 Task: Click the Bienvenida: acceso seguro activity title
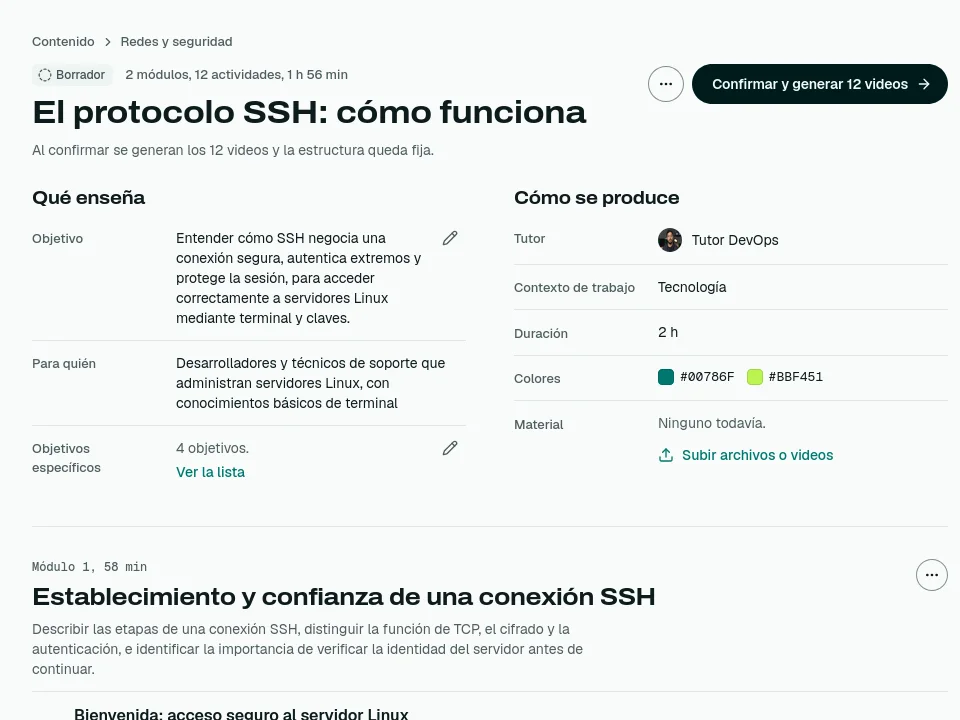point(241,713)
